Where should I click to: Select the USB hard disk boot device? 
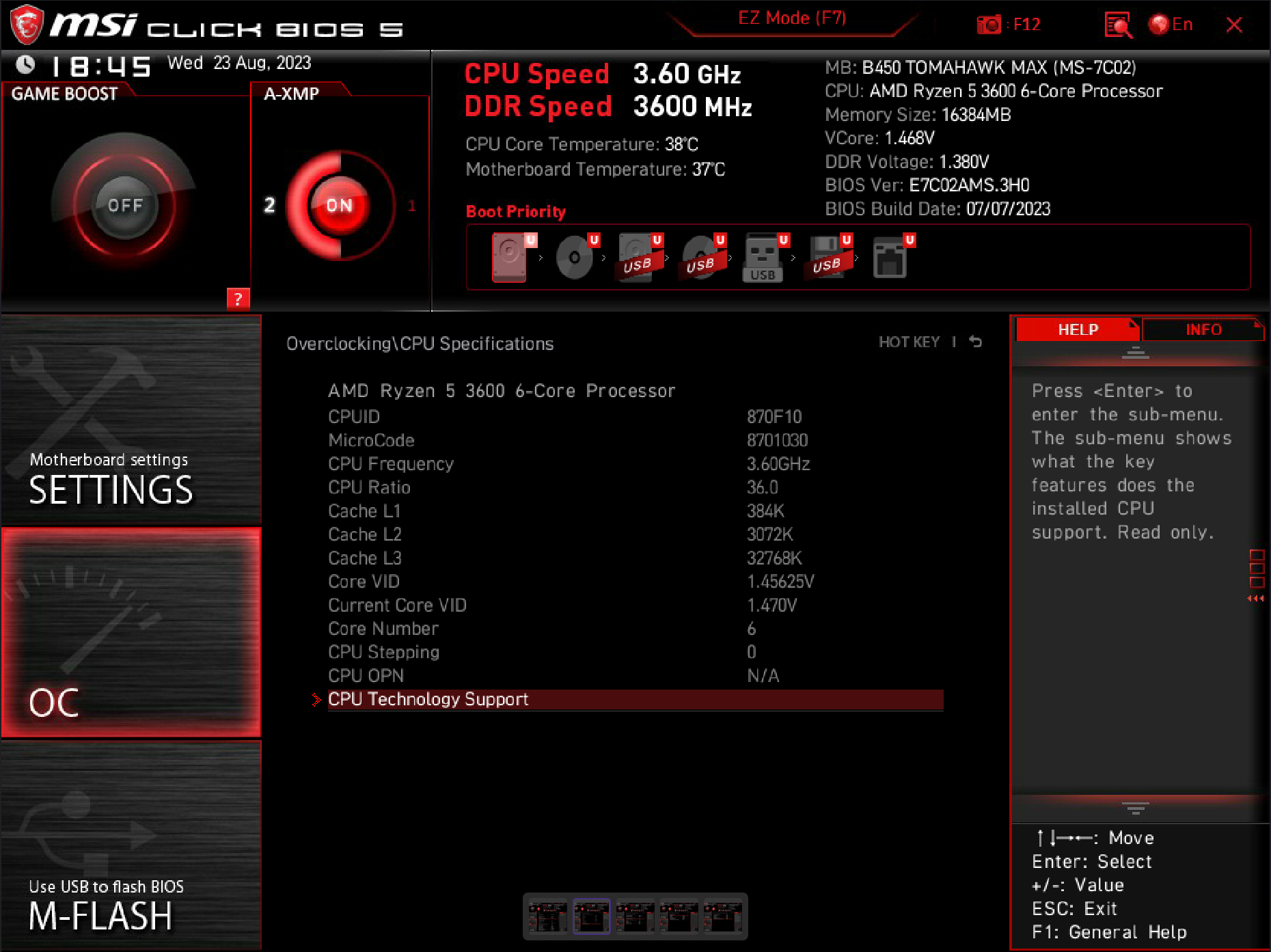click(638, 257)
